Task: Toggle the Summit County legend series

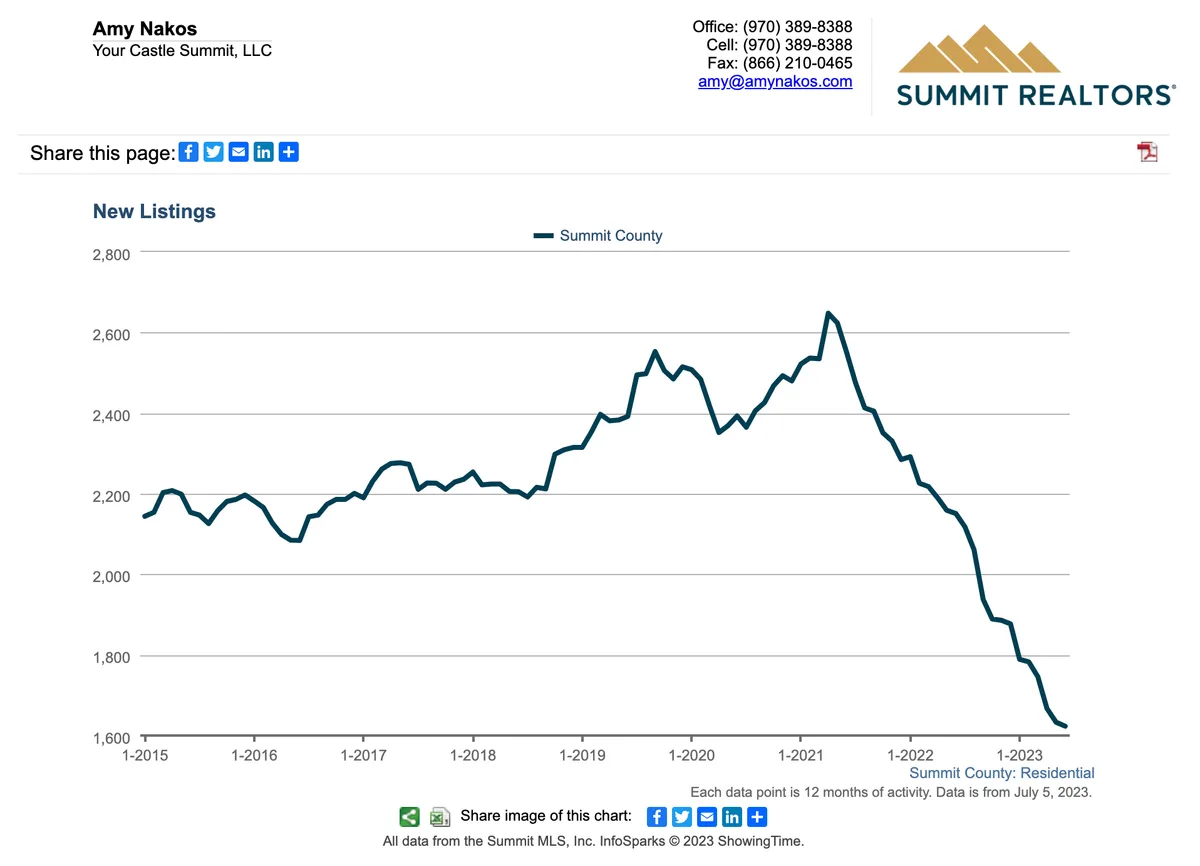Action: coord(598,236)
